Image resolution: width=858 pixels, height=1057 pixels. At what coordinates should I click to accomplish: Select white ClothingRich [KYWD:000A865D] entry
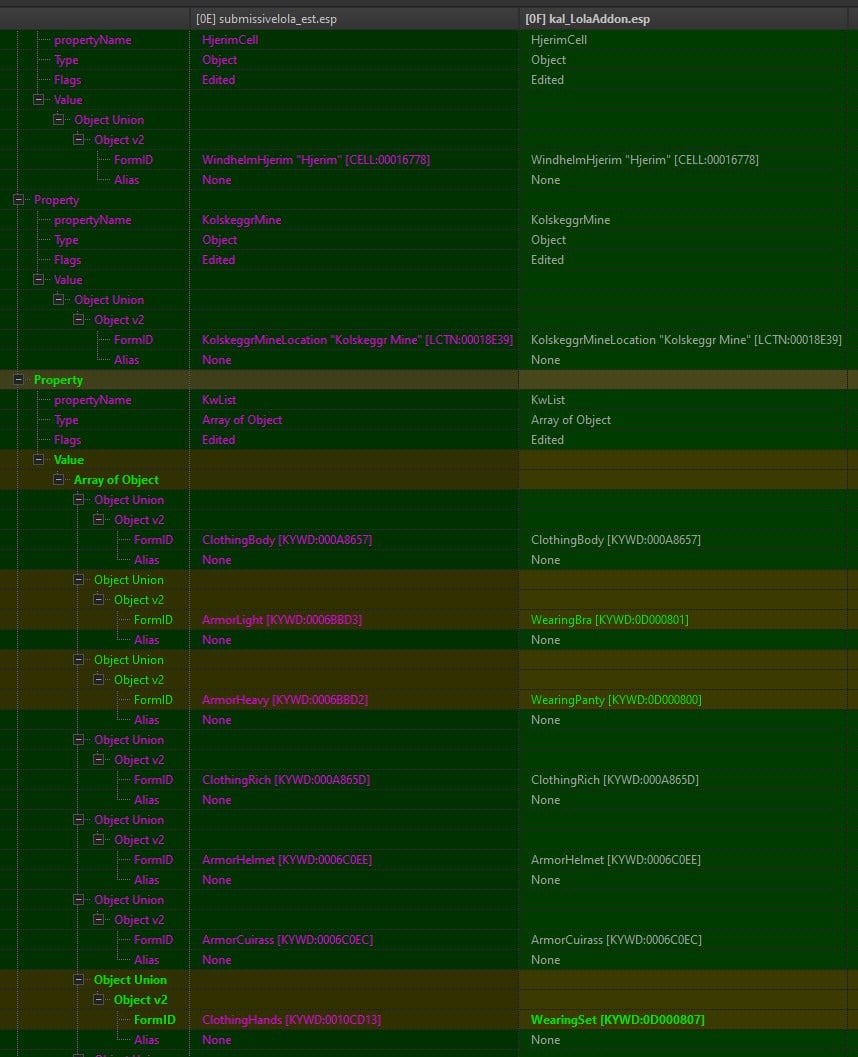point(615,780)
